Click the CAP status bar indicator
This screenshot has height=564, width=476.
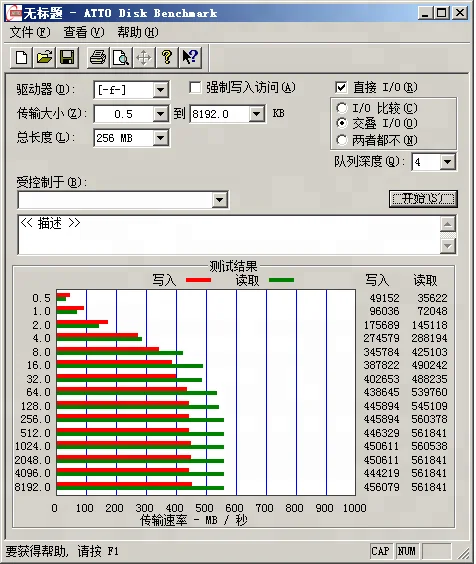pos(380,551)
